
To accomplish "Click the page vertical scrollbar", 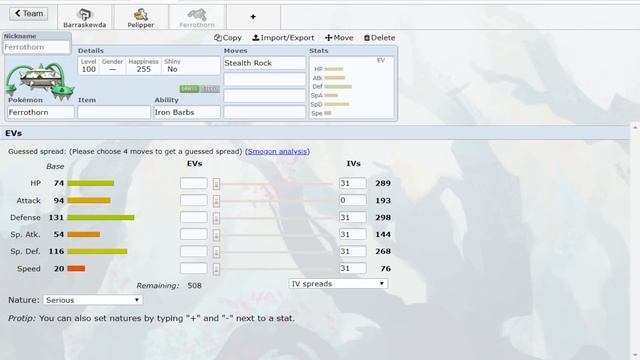I will click(635, 241).
